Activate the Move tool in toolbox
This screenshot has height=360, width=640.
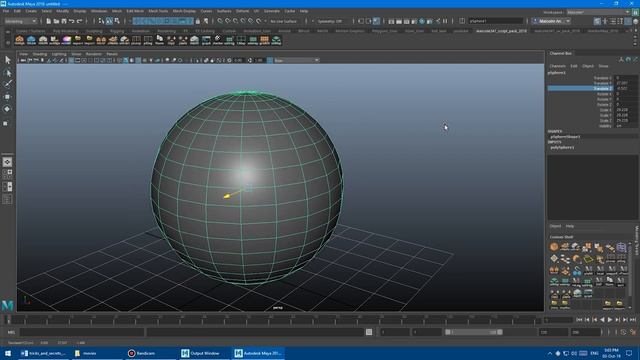tap(7, 97)
